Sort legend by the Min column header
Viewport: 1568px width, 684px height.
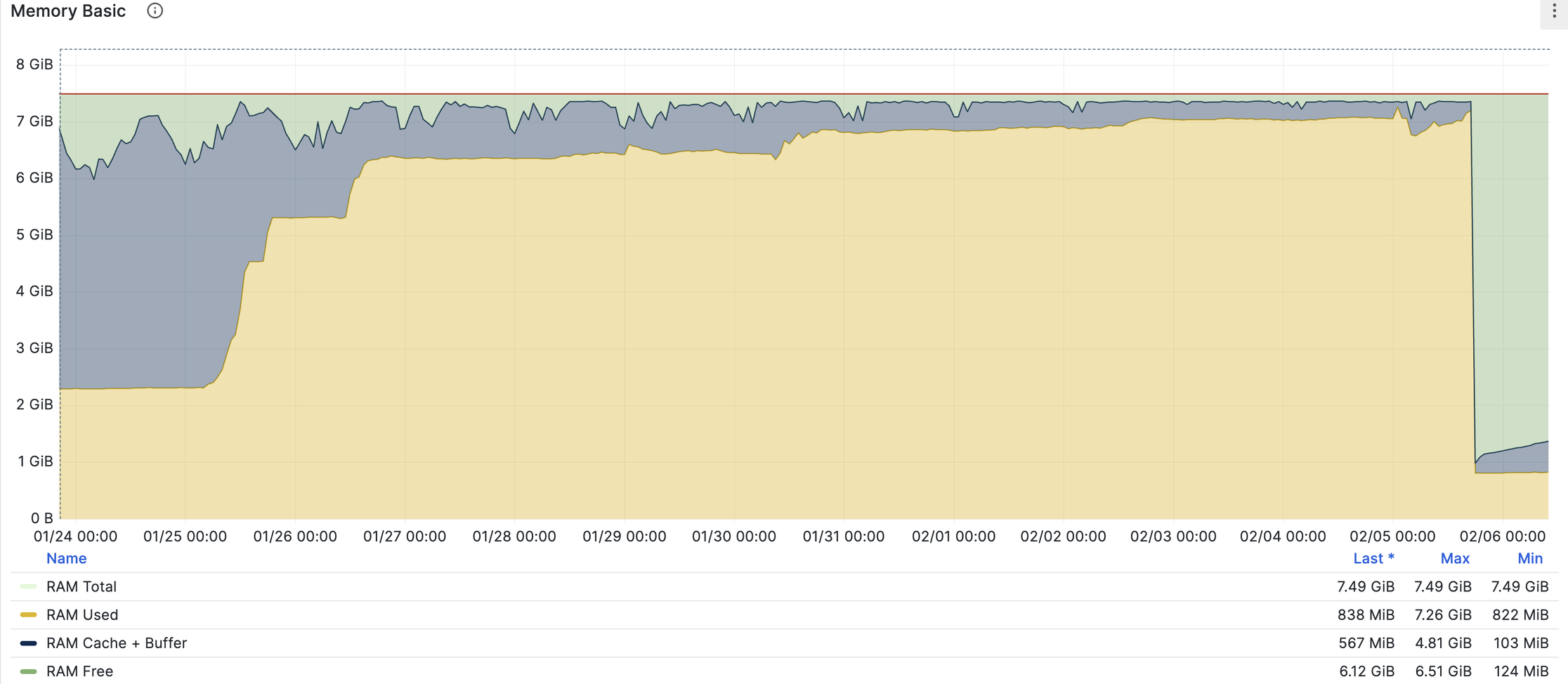(x=1529, y=558)
